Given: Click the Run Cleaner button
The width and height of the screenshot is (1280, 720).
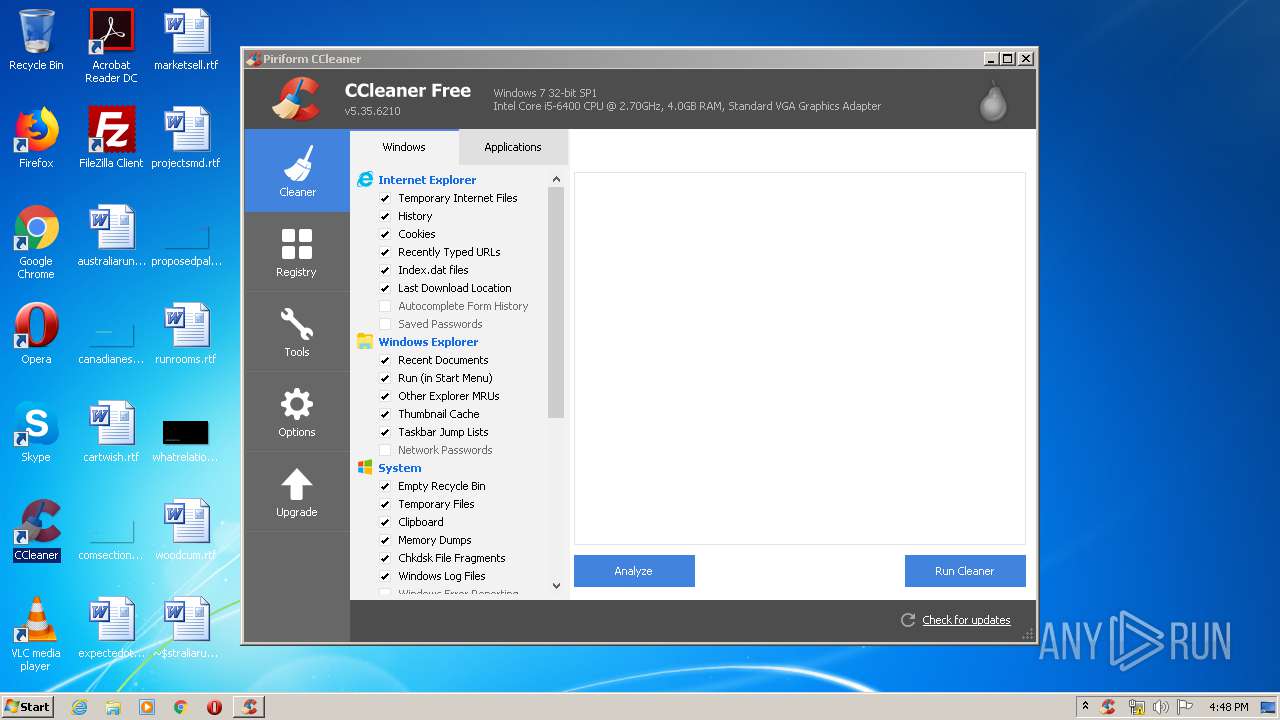Looking at the screenshot, I should [965, 571].
